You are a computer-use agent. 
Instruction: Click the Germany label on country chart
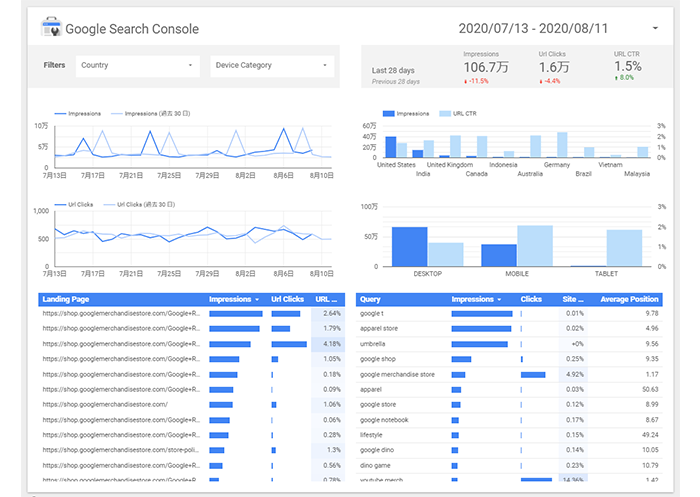557,165
